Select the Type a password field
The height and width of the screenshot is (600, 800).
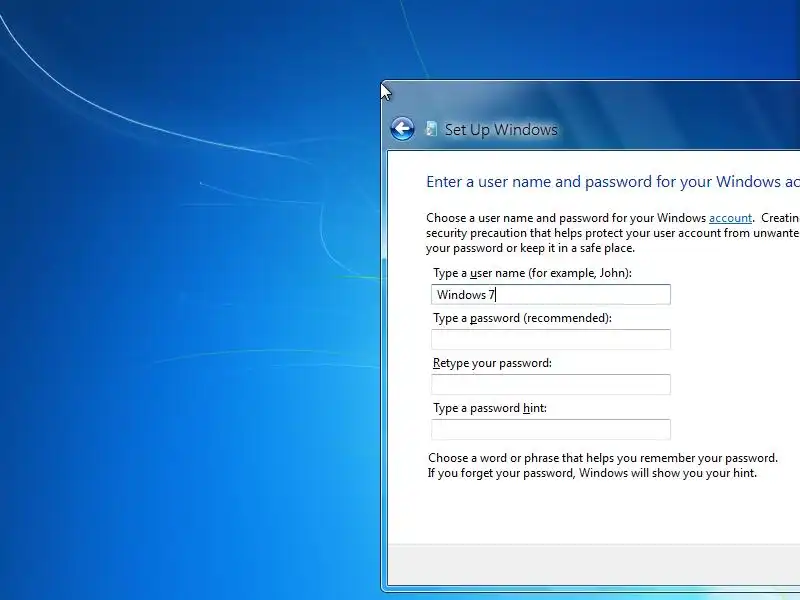tap(551, 339)
